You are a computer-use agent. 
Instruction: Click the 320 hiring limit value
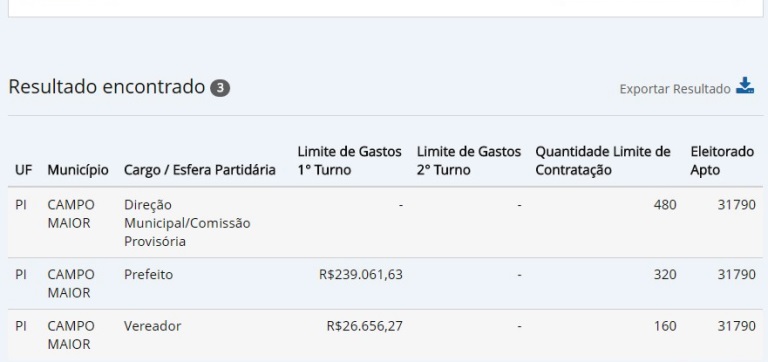(665, 274)
